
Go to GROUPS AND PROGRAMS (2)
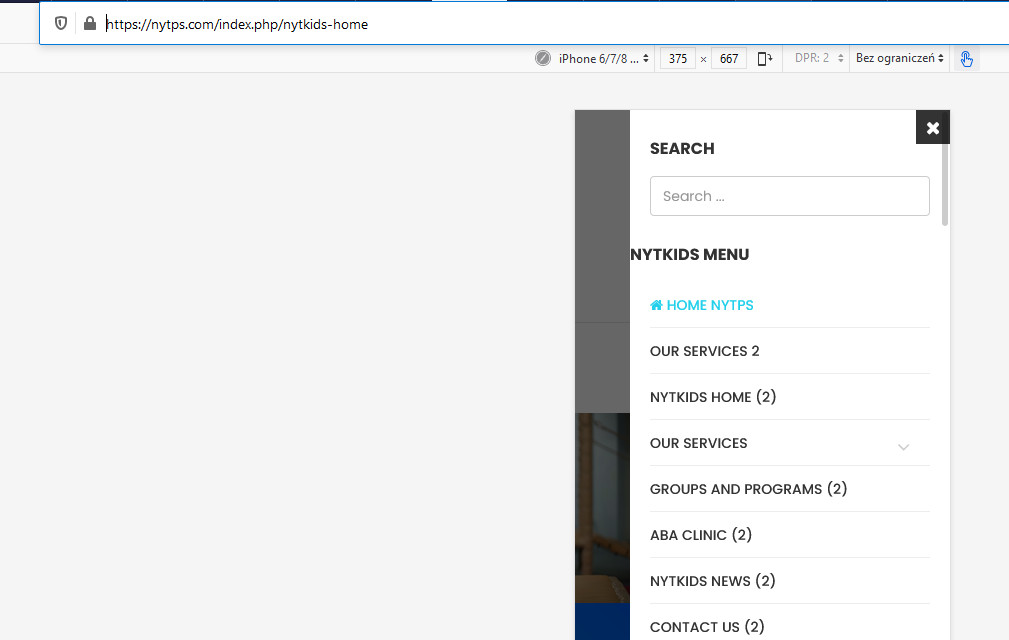coord(748,489)
